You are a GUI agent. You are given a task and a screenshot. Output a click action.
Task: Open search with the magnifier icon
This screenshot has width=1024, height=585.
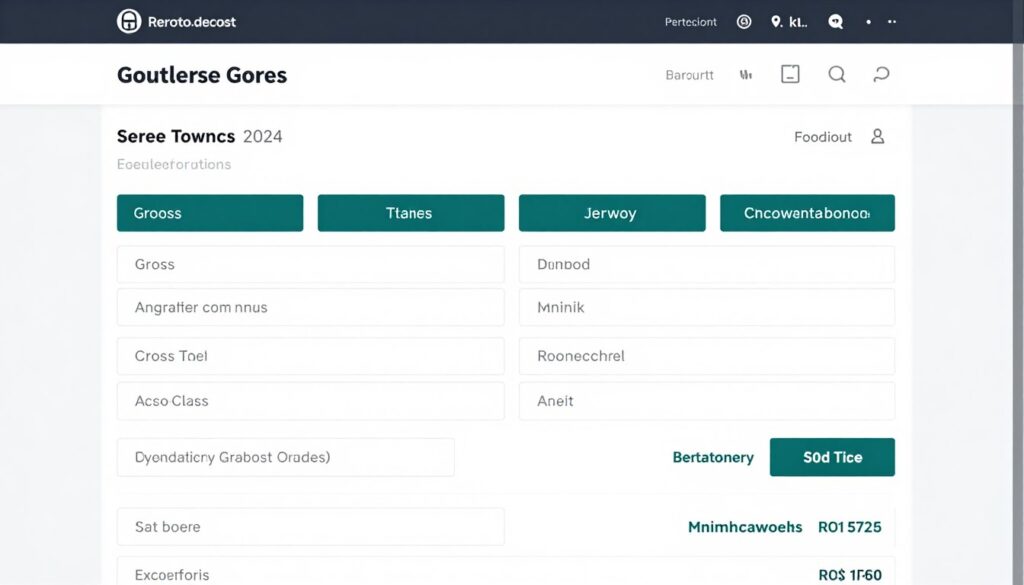(x=837, y=74)
